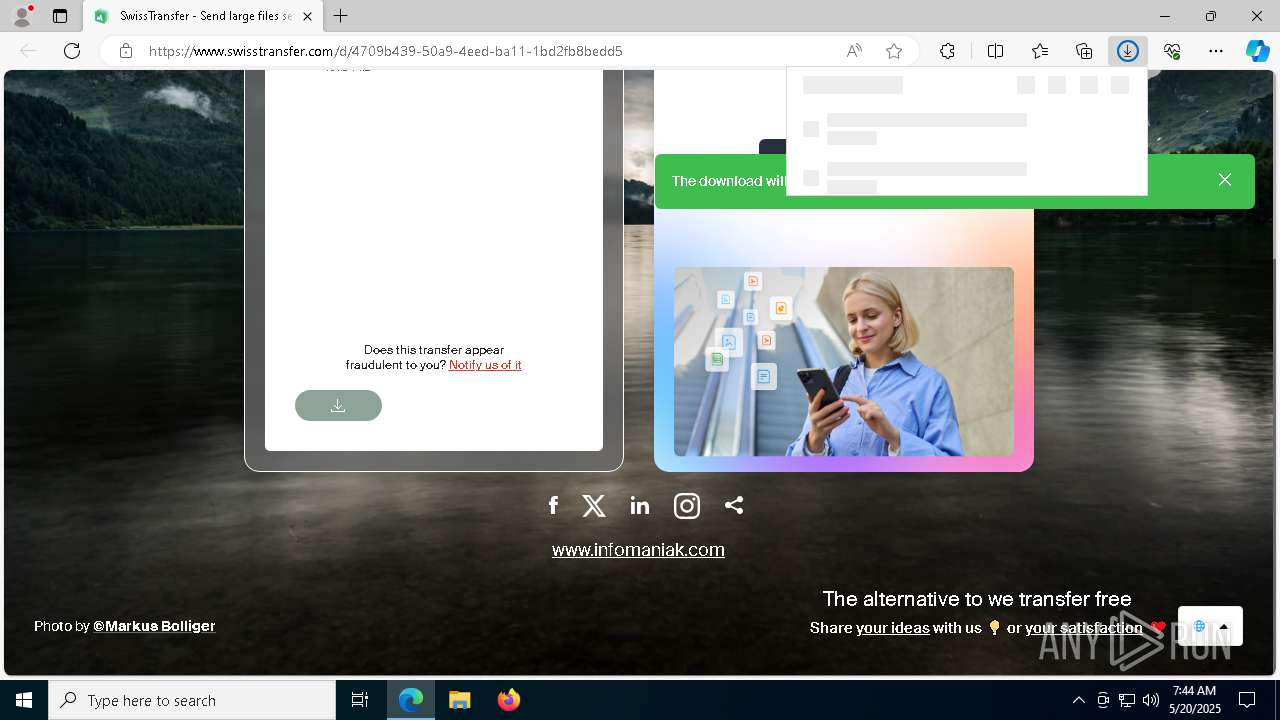Screen dimensions: 1280x720
Task: Go back to previous page
Action: [x=28, y=51]
